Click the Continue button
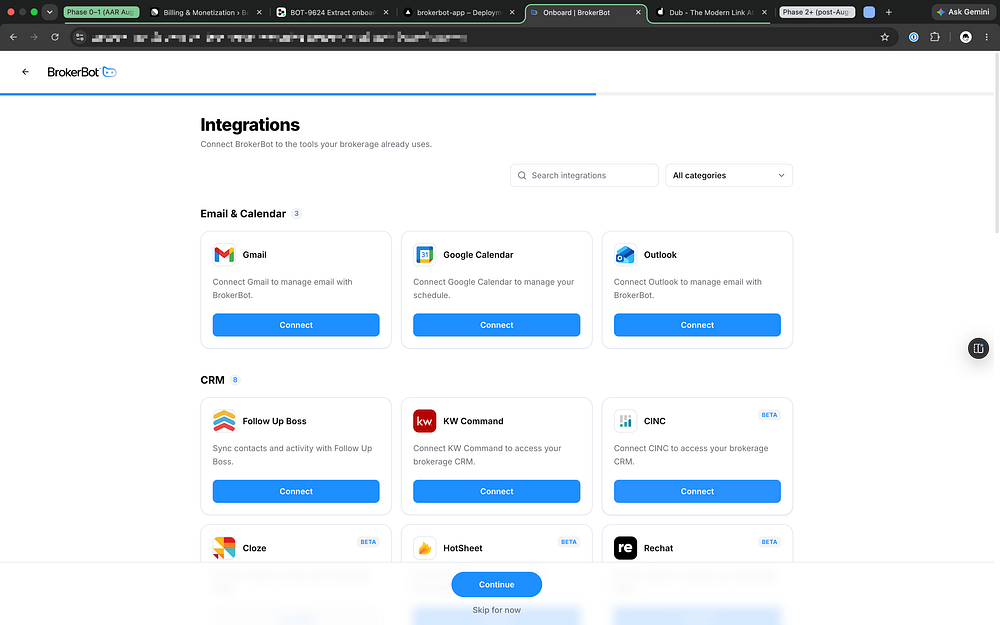 point(497,584)
